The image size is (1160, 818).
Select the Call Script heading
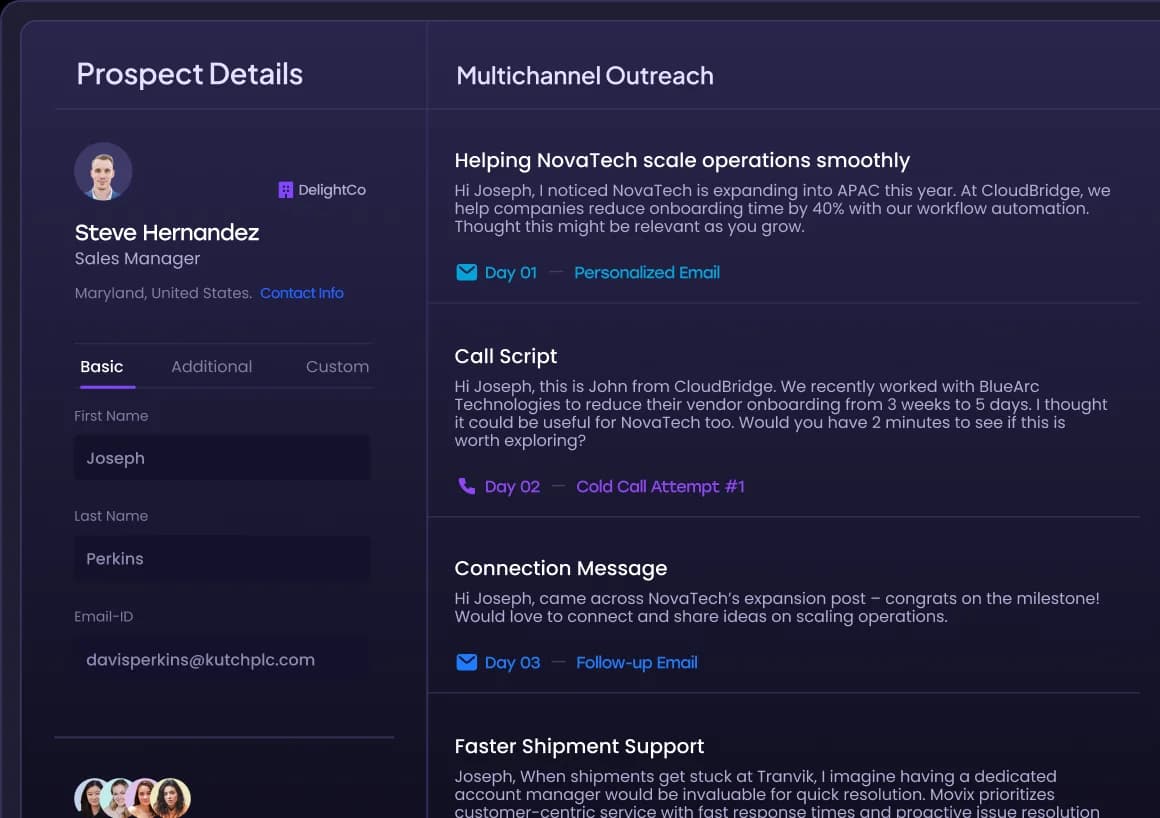[505, 356]
